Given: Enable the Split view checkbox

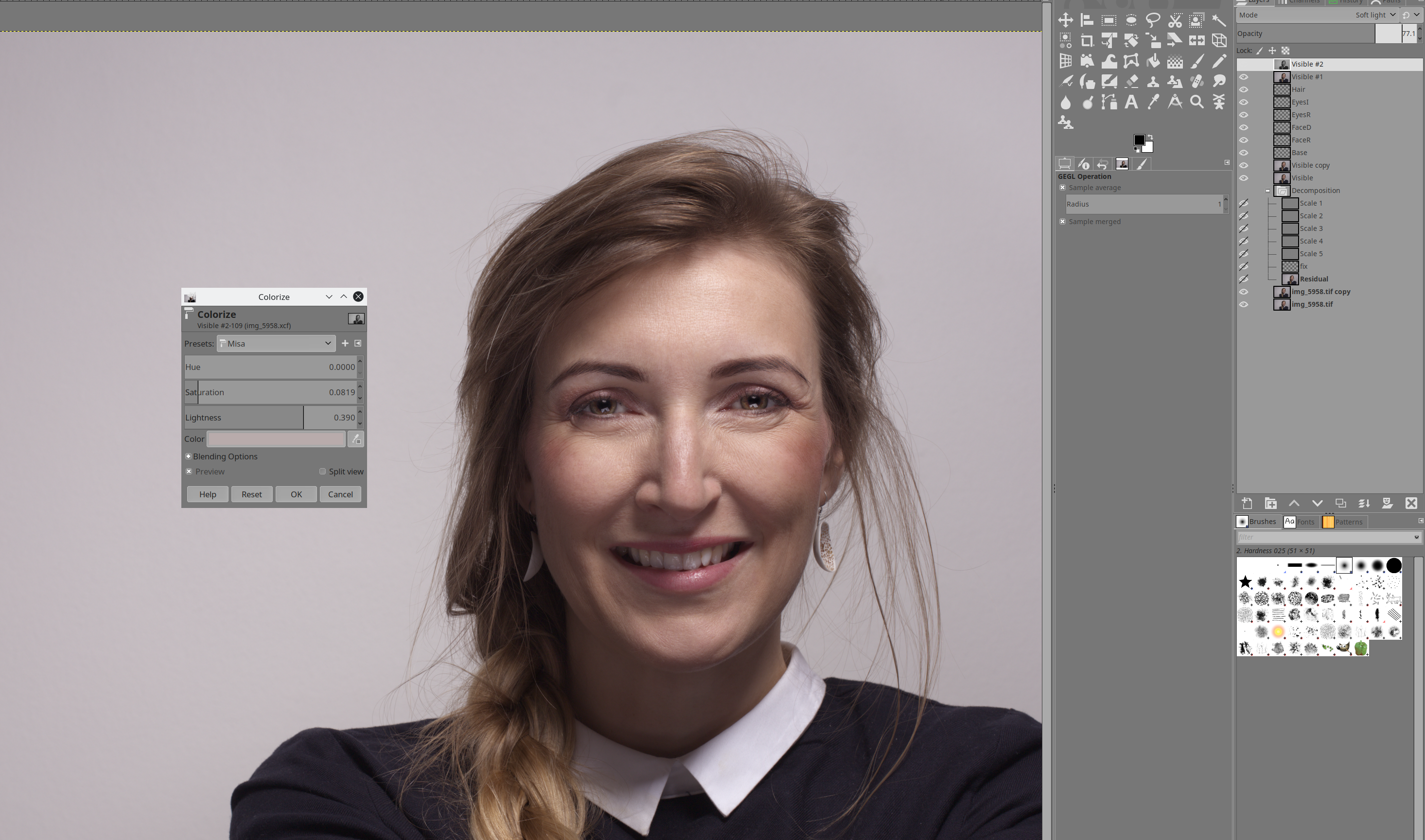Looking at the screenshot, I should coord(323,472).
